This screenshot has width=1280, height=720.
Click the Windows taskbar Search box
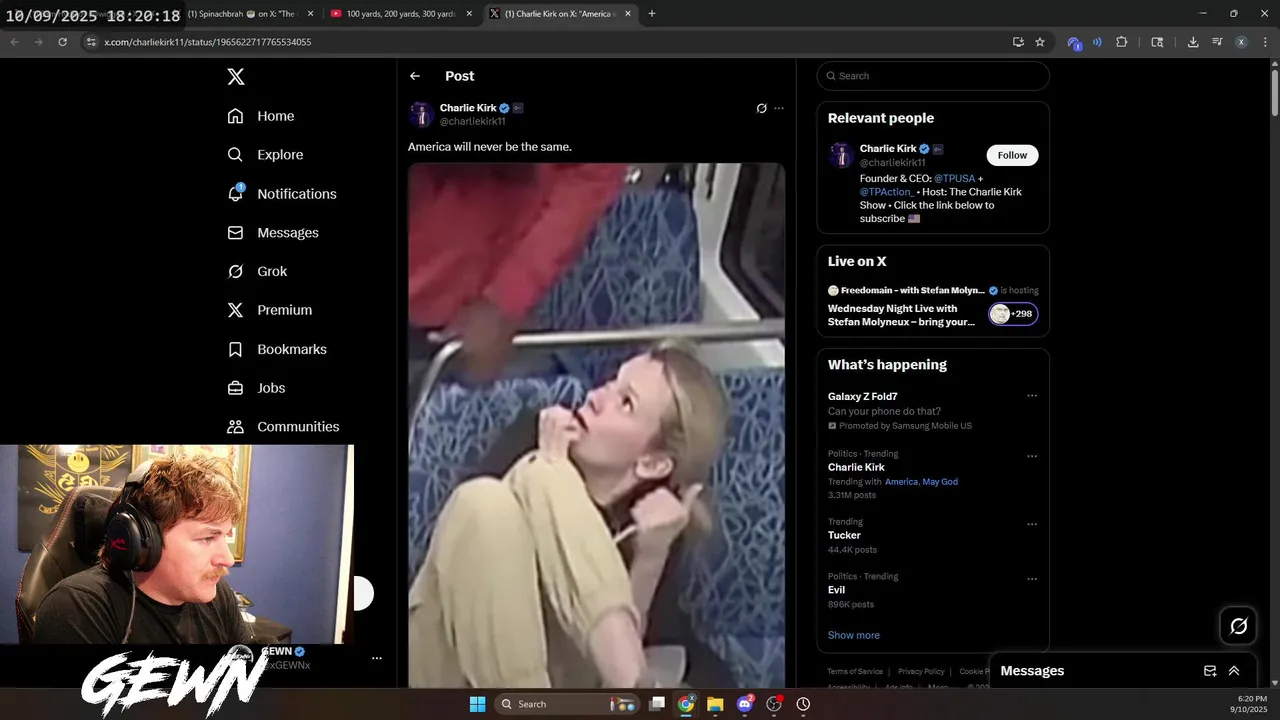[x=566, y=704]
